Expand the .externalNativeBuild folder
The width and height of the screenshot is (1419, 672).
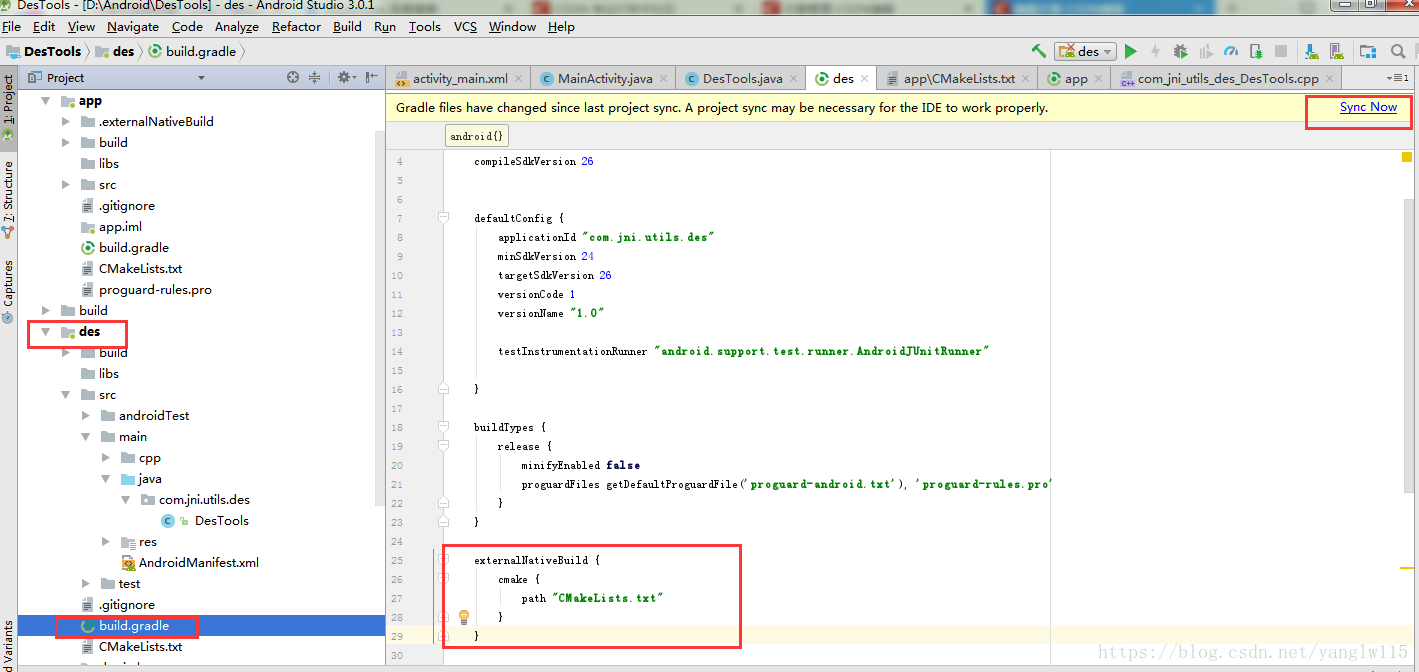tap(66, 122)
